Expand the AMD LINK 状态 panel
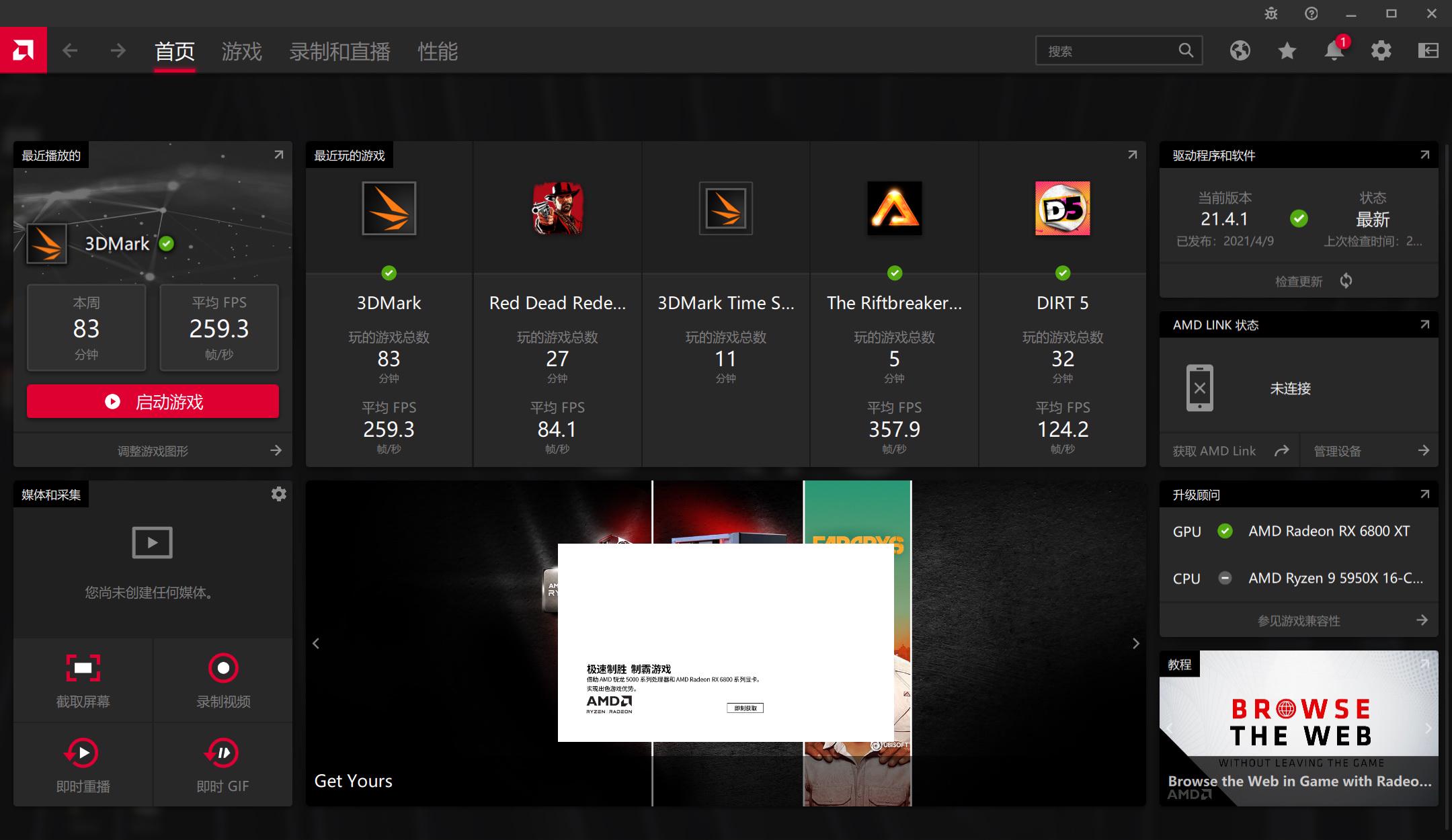1452x840 pixels. point(1425,325)
